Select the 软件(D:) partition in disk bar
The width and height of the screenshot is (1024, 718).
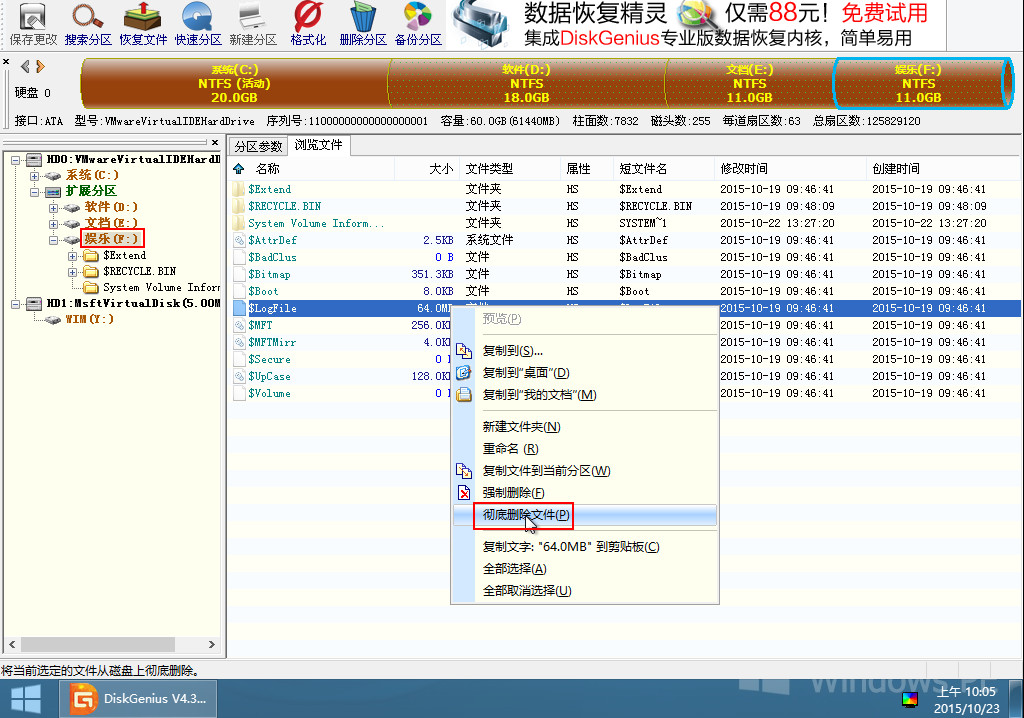coord(526,83)
